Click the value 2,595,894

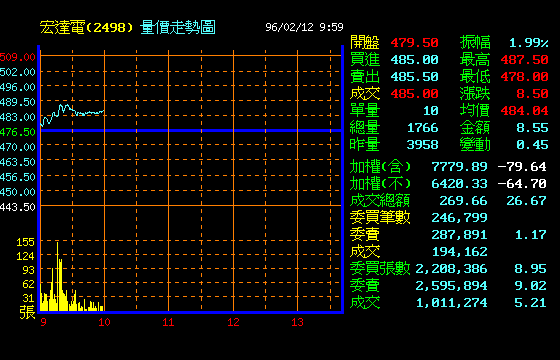(x=451, y=285)
